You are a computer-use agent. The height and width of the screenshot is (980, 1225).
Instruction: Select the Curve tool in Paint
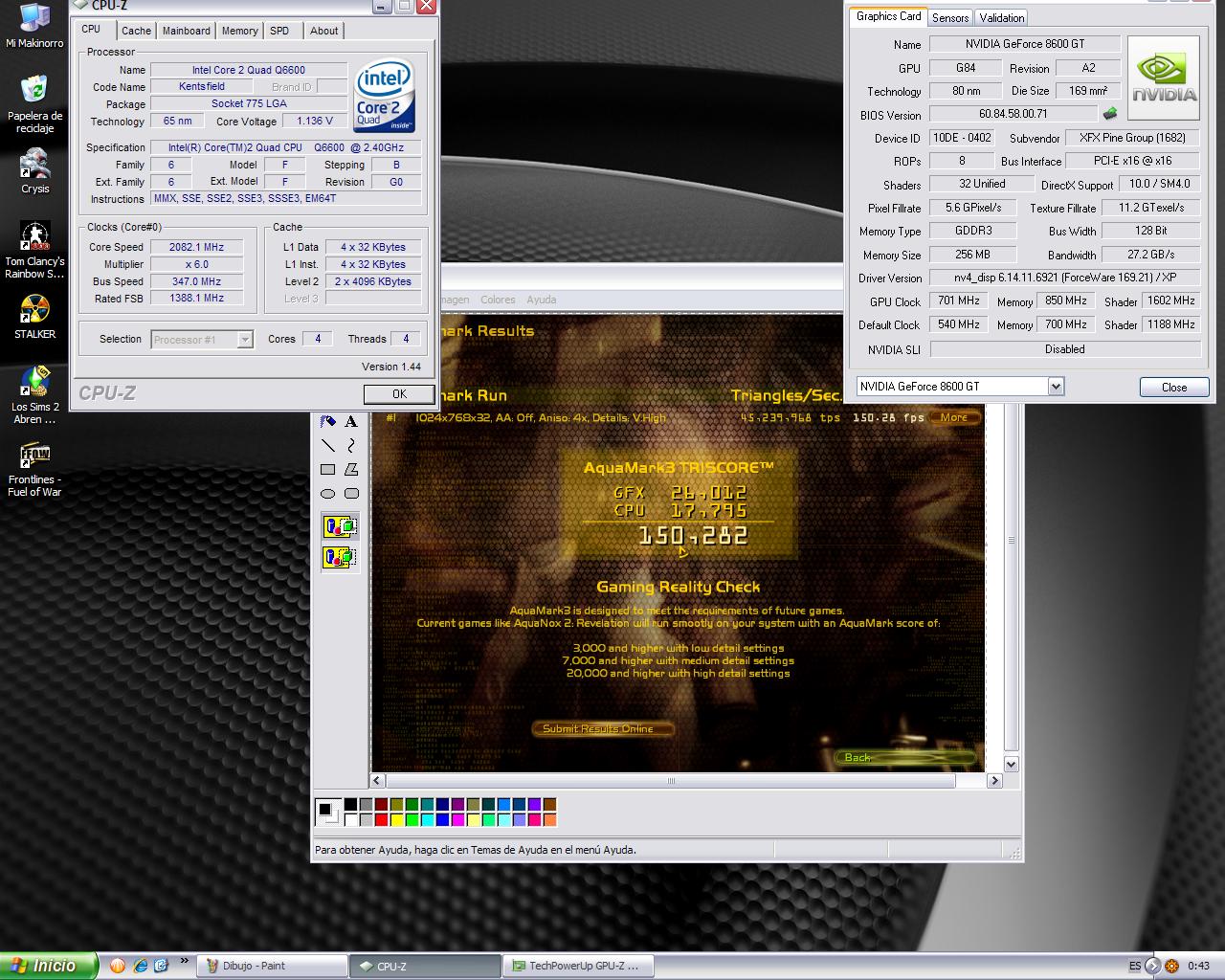[x=351, y=445]
